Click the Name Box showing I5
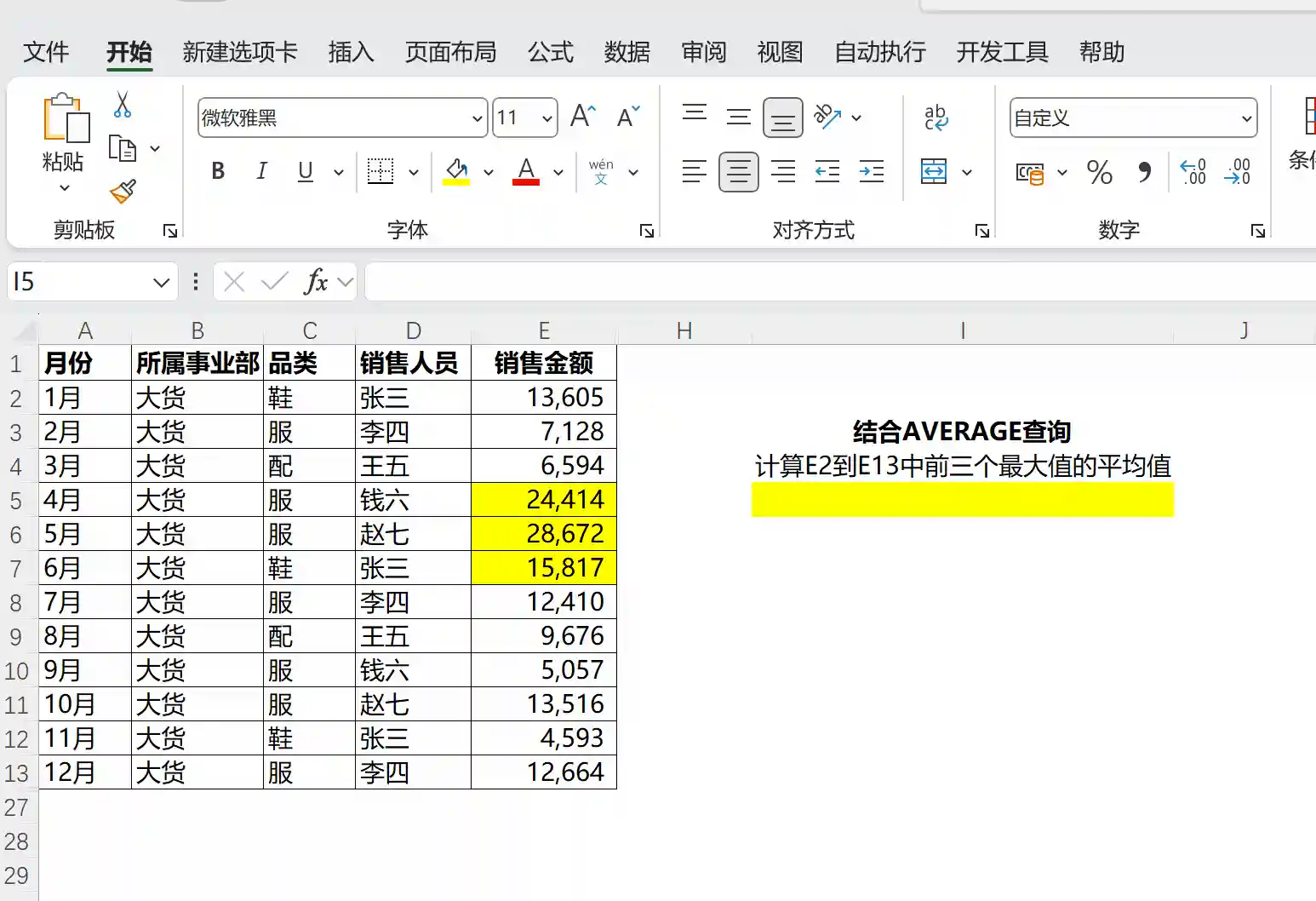Screen dimensions: 1316x901 81,282
